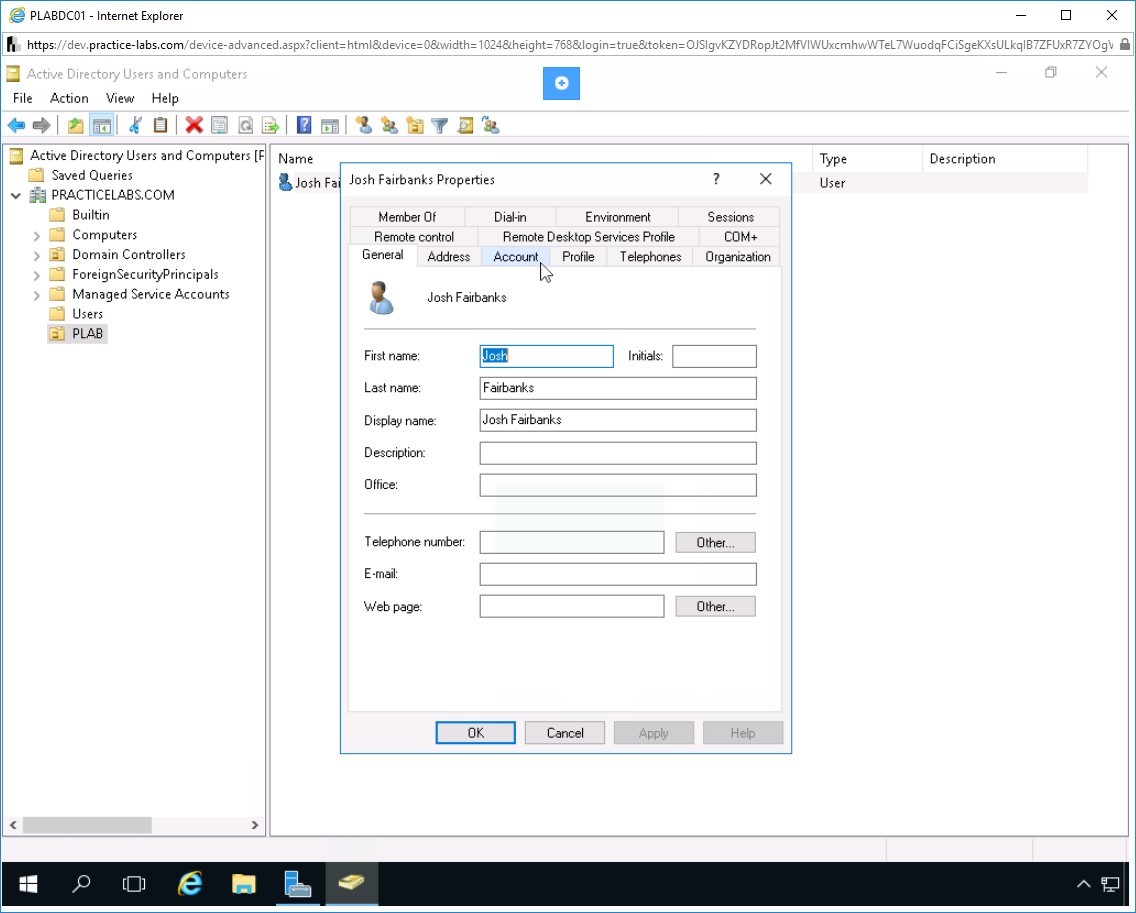Switch to the Profile tab
Image resolution: width=1136 pixels, height=913 pixels.
pos(578,257)
